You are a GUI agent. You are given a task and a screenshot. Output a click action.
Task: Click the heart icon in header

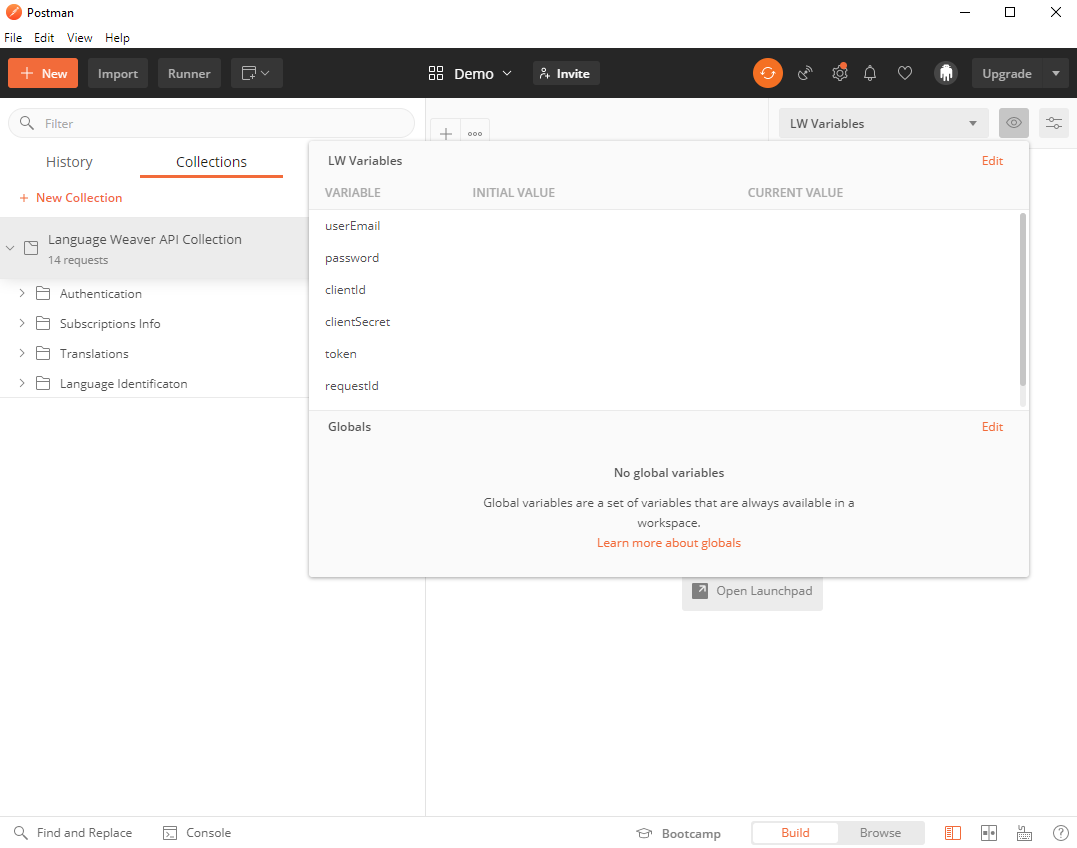905,73
